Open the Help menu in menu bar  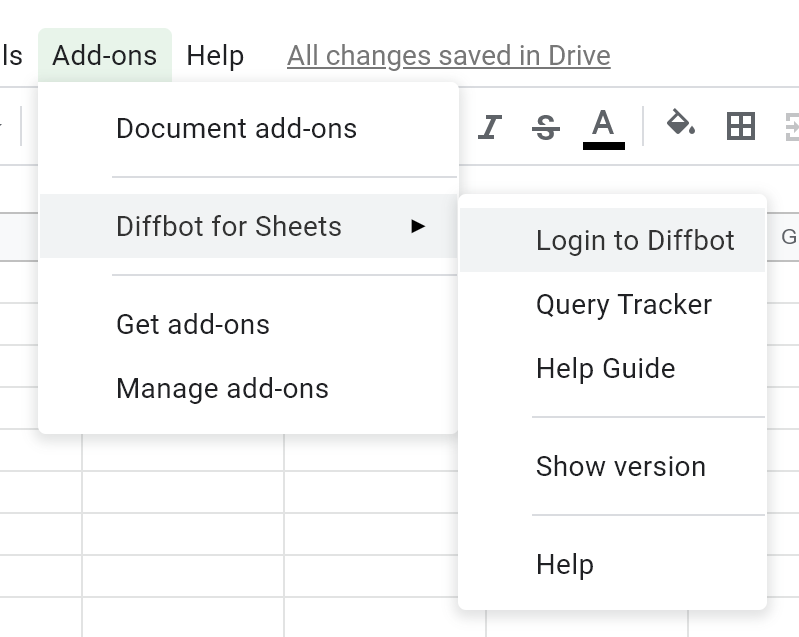pos(215,56)
